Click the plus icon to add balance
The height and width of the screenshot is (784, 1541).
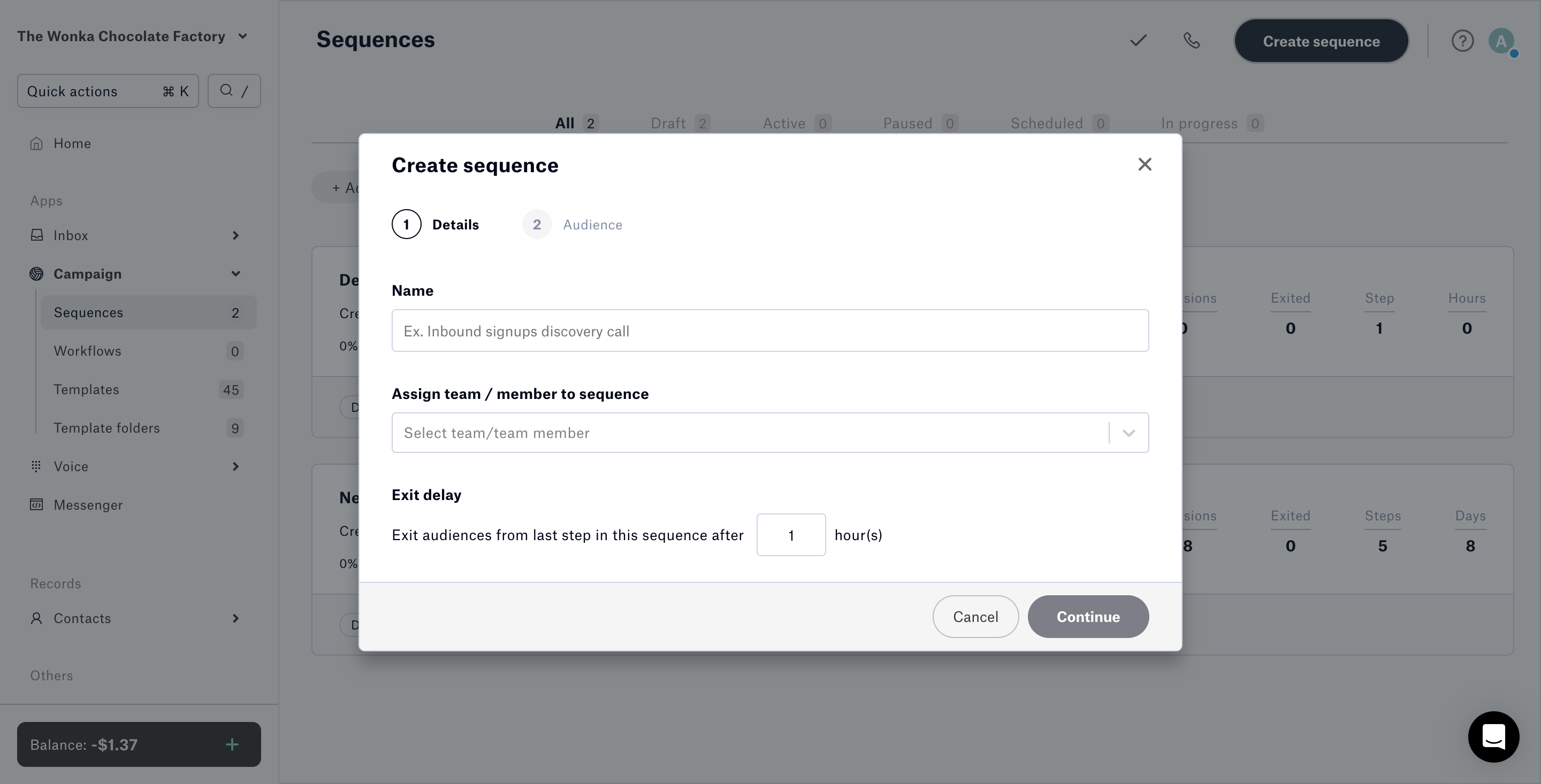pos(232,744)
